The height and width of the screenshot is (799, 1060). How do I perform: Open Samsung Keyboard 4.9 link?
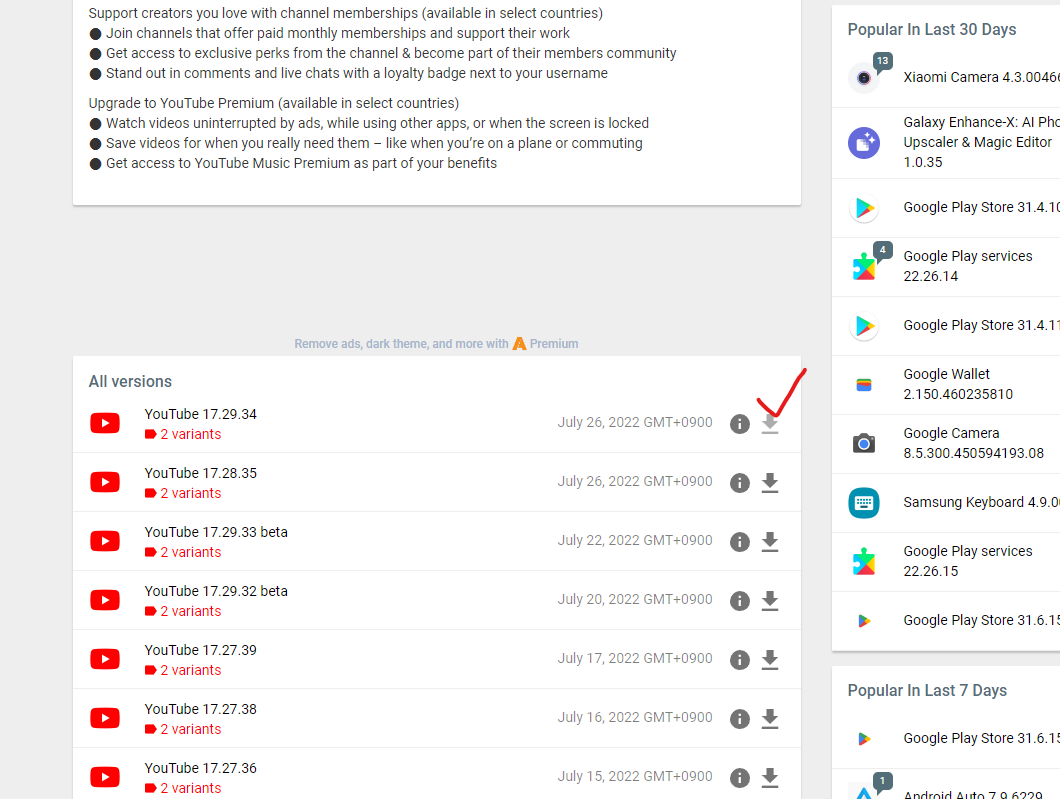[x=982, y=502]
